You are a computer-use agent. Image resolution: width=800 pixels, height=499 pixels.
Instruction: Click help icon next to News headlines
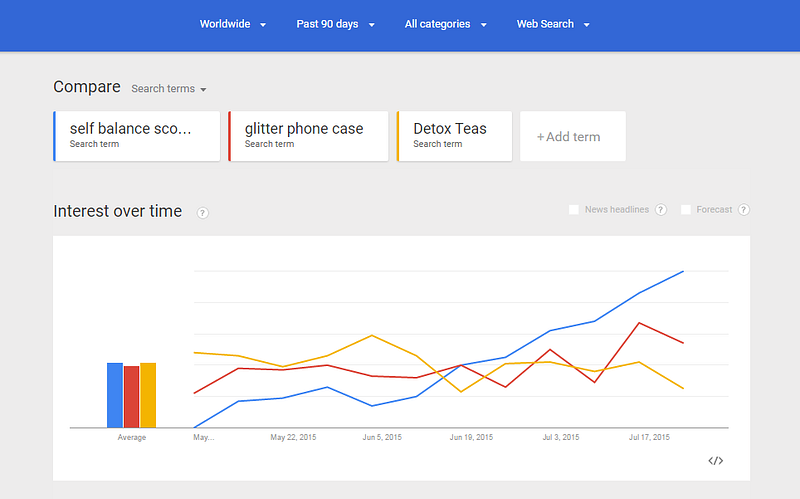(661, 210)
